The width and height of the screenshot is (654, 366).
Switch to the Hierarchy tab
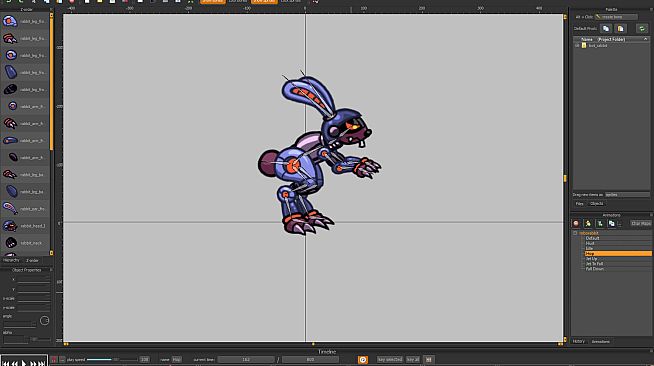pyautogui.click(x=11, y=260)
